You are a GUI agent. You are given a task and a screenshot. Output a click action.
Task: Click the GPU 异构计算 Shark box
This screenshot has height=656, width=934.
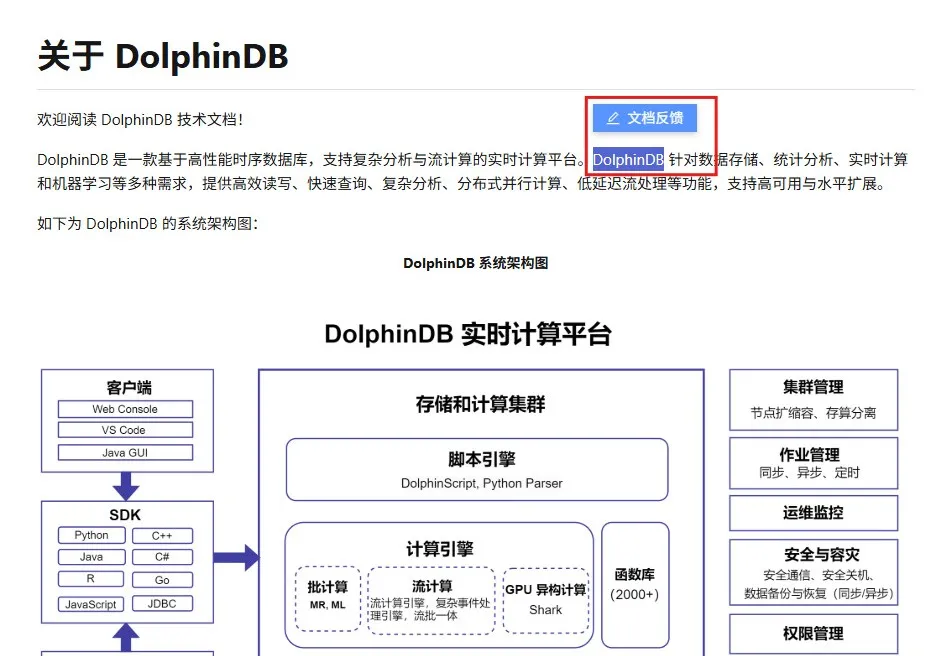(546, 601)
